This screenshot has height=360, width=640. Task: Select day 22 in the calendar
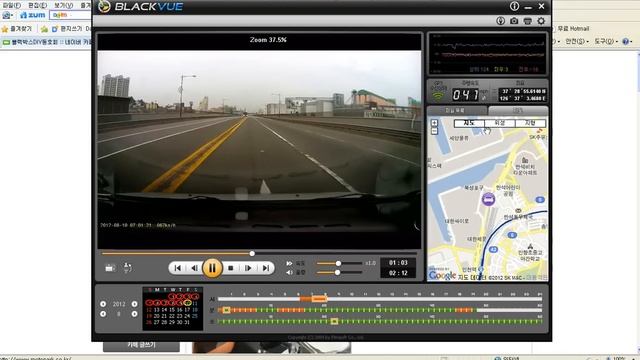172,316
